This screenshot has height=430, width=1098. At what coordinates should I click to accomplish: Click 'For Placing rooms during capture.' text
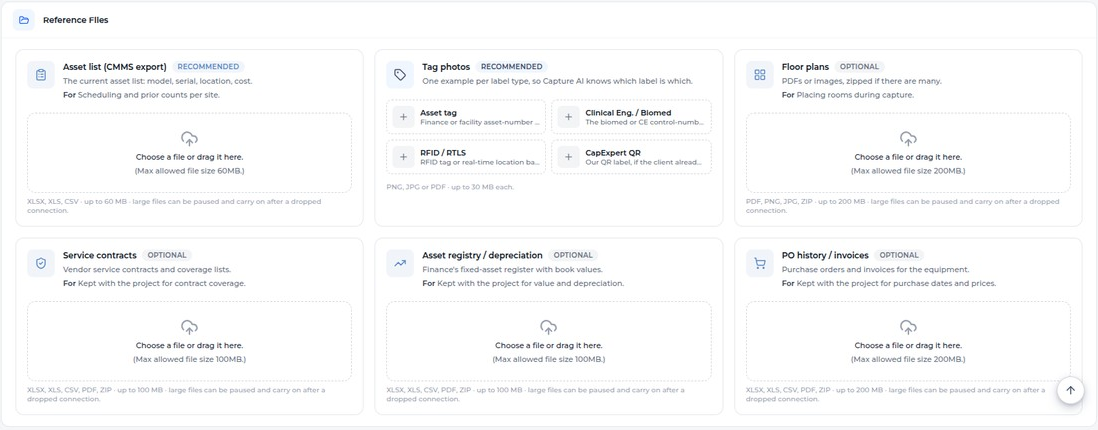click(x=847, y=95)
